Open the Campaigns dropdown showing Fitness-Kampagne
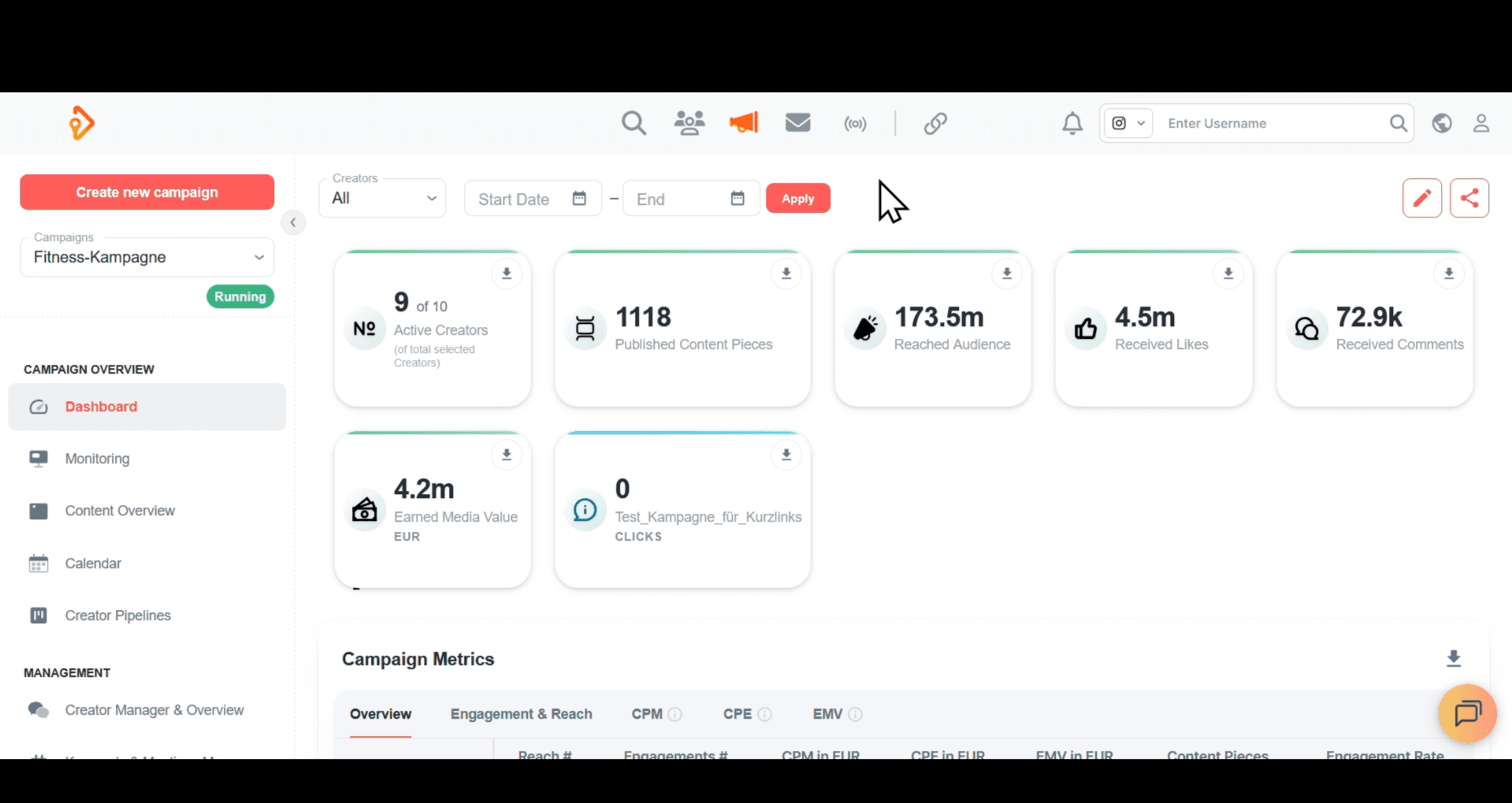Screen dimensions: 1512x803 tap(147, 258)
